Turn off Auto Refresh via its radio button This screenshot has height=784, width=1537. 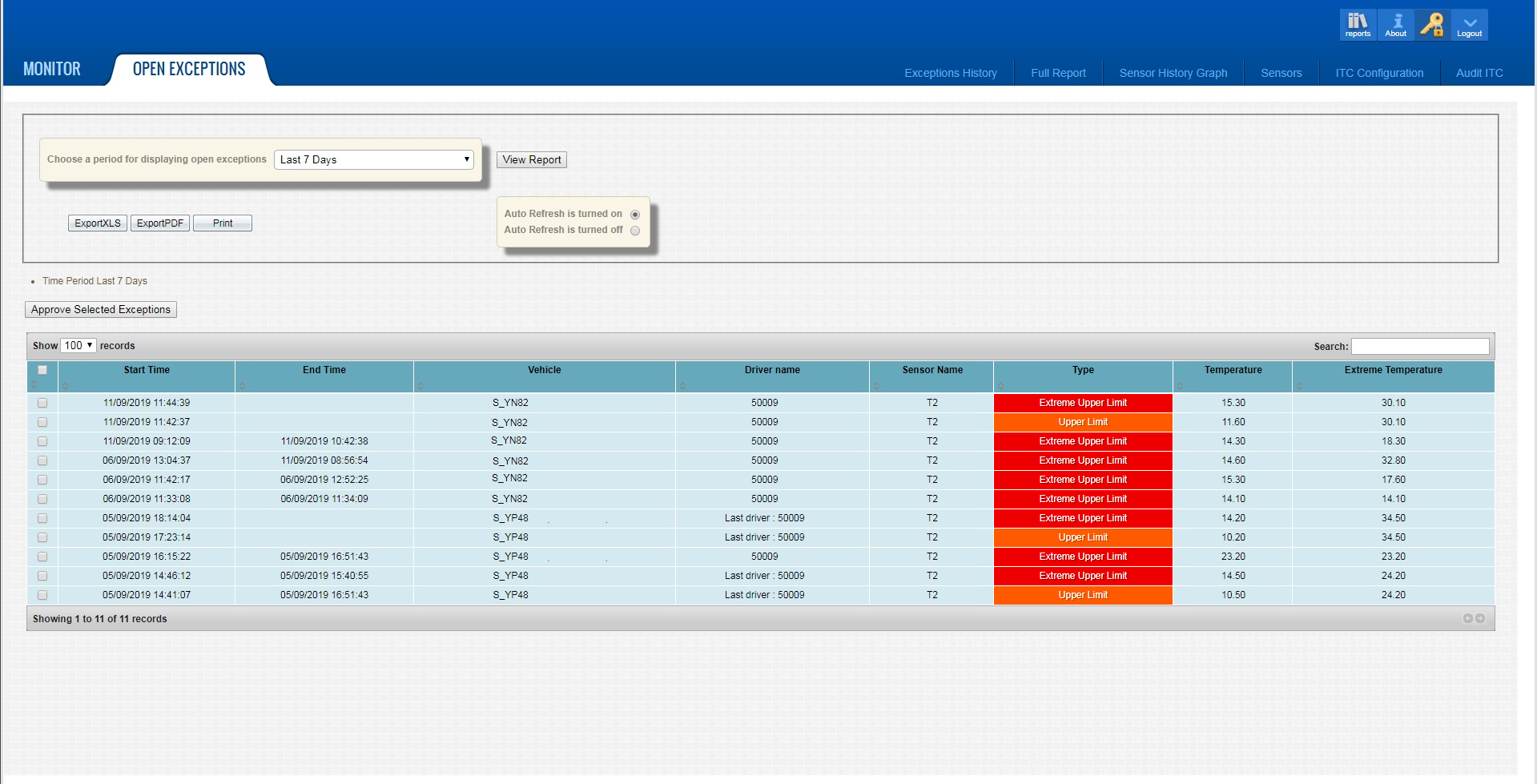click(634, 231)
